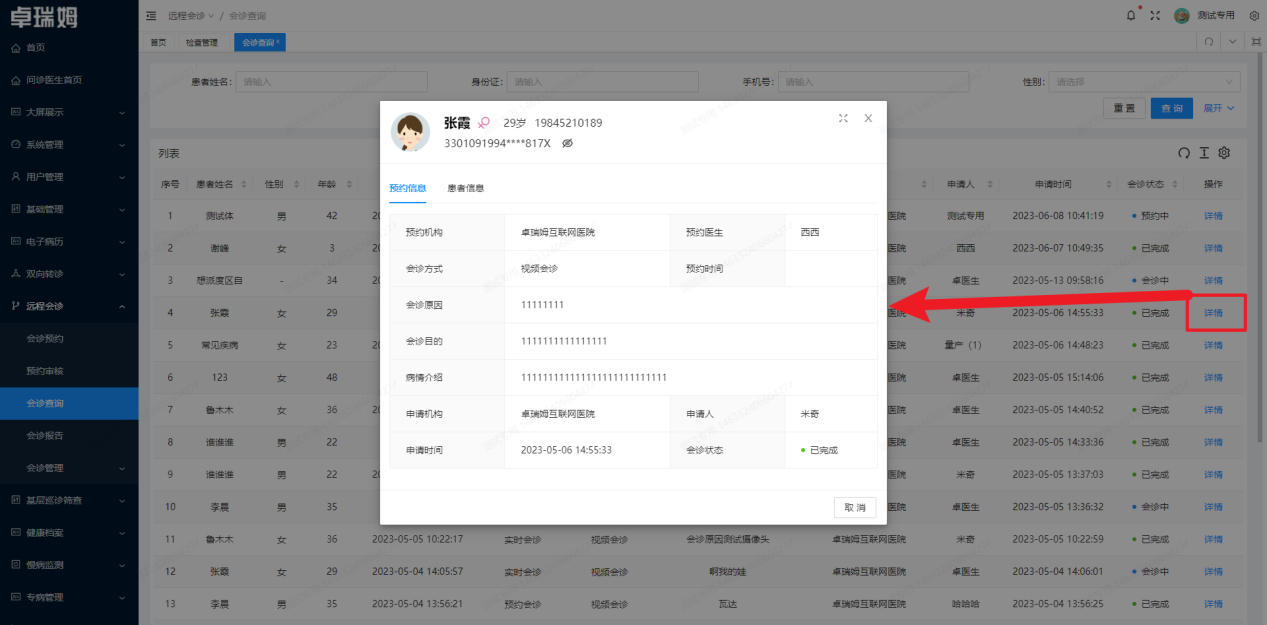Click the 大屏展示 sidebar icon
This screenshot has width=1267, height=625.
tap(15, 112)
